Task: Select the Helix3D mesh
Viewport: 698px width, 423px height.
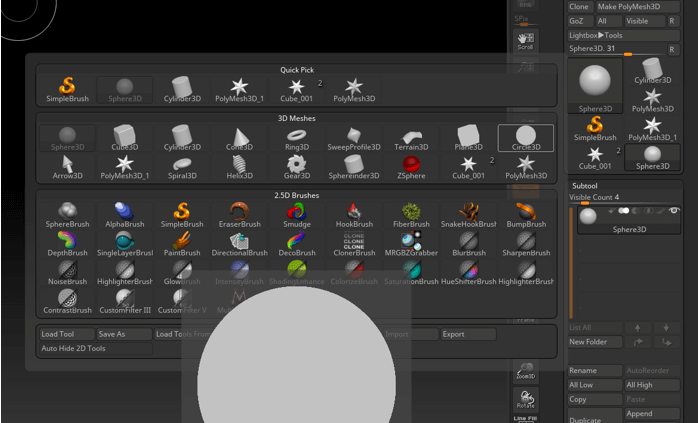Action: (x=239, y=167)
